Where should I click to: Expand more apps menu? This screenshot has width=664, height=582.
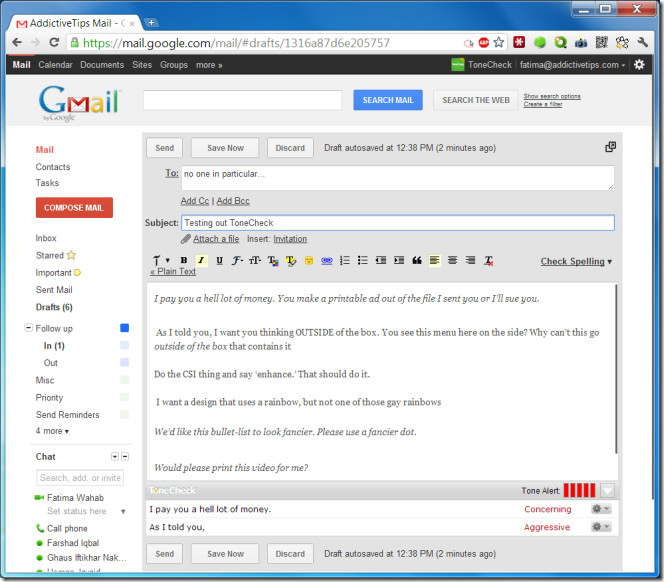[209, 65]
